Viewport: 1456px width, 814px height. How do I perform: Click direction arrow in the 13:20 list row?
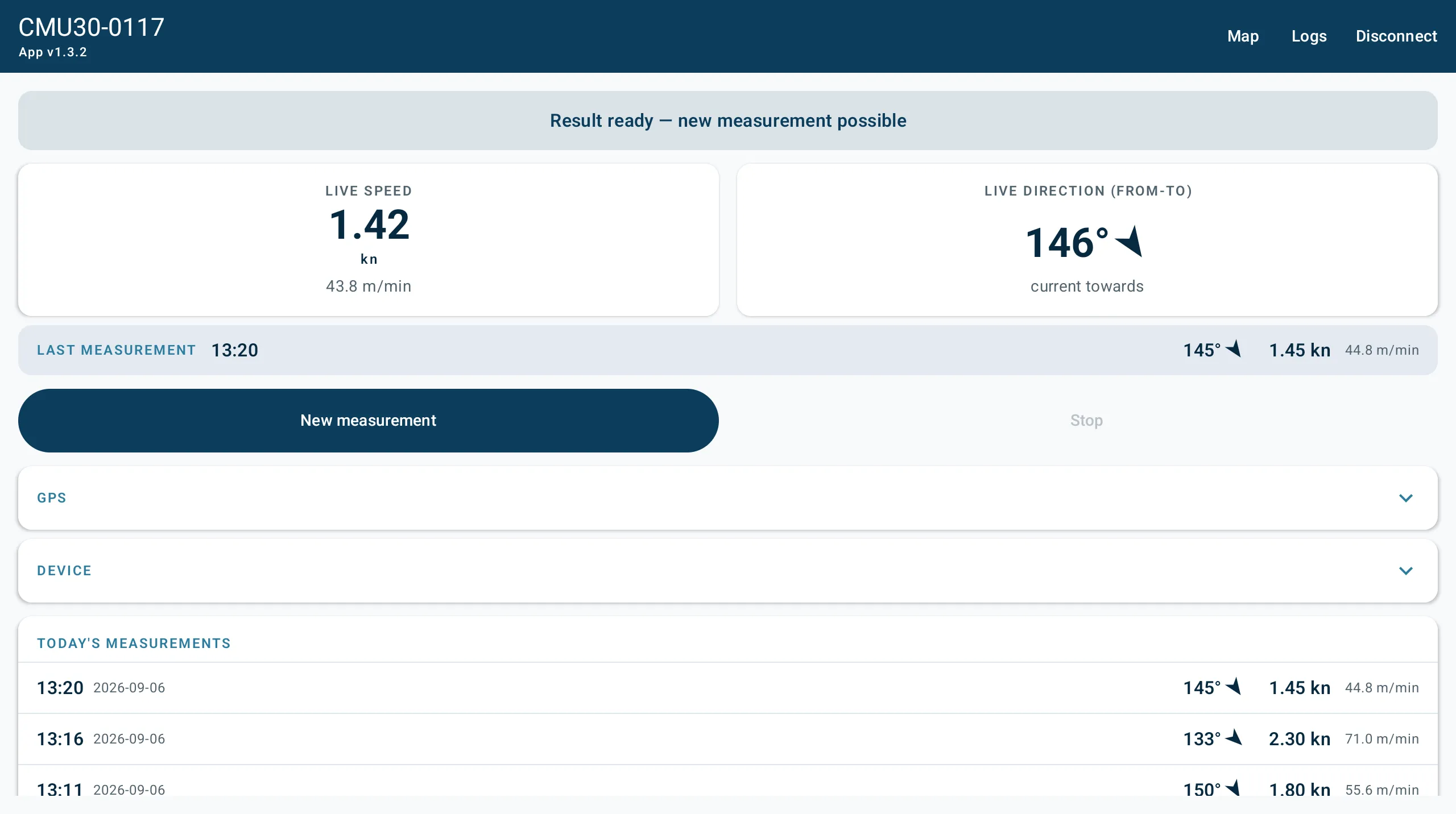(x=1233, y=686)
